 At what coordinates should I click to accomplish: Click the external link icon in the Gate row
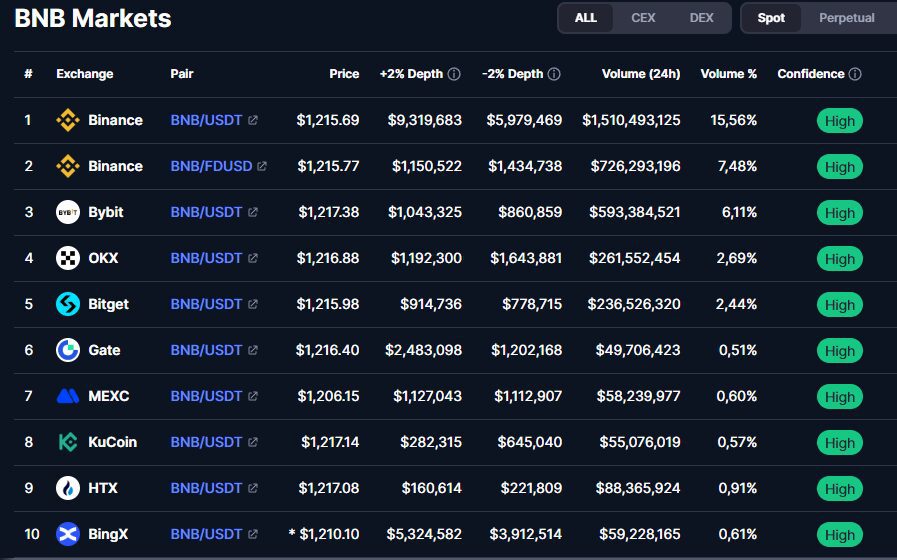(253, 350)
